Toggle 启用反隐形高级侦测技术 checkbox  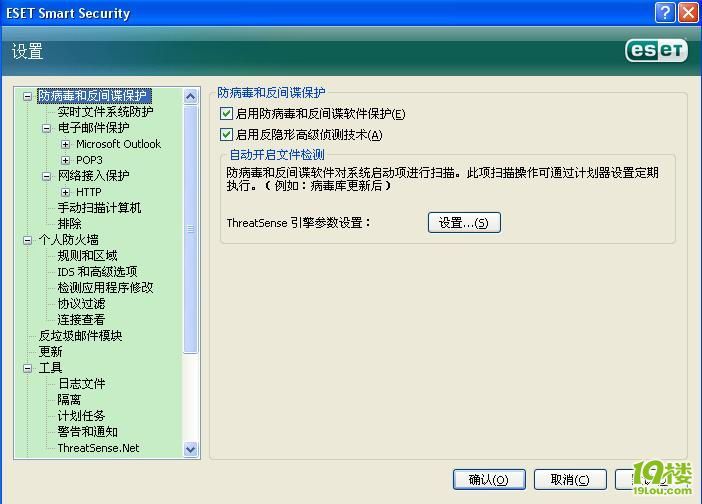pyautogui.click(x=226, y=134)
